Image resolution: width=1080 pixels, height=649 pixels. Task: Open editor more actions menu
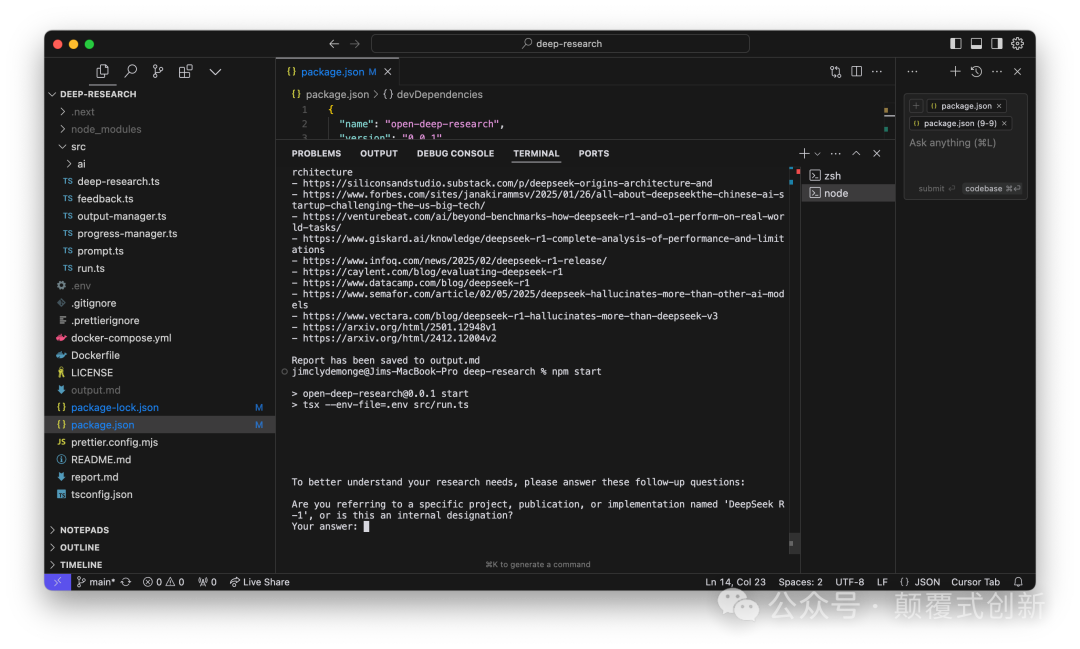coord(877,72)
